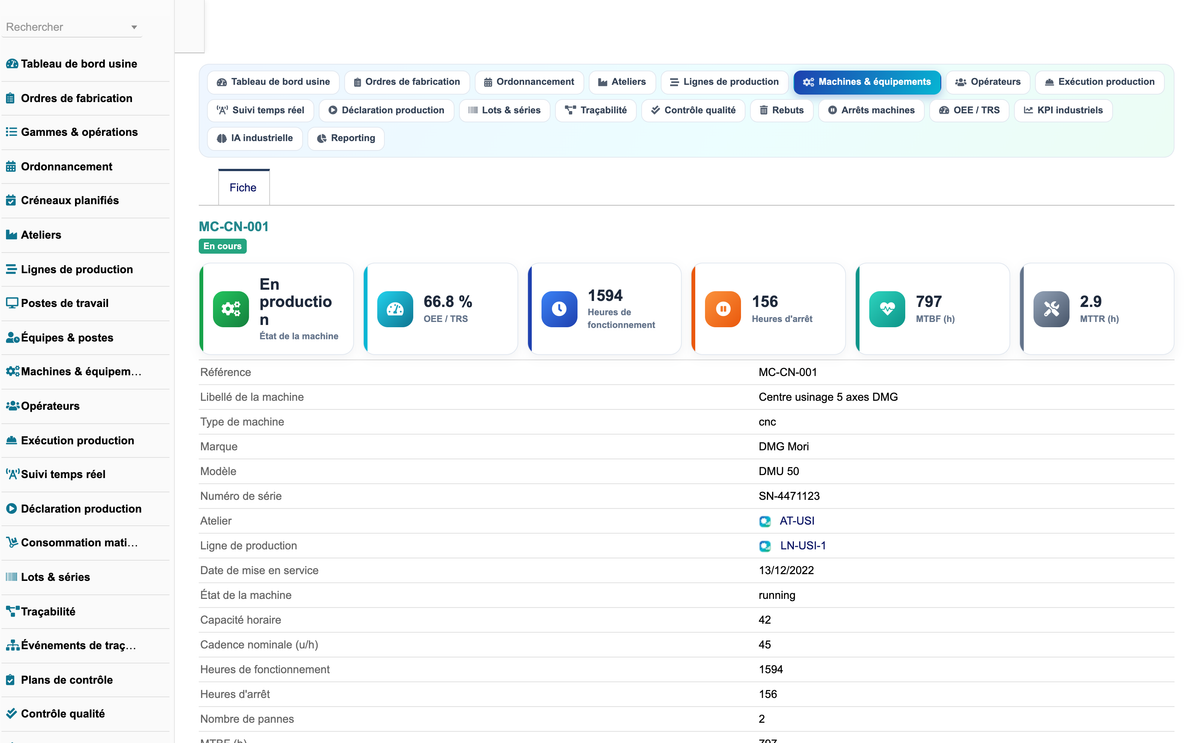Click orange pause icon Heures d'arrêt

click(x=723, y=309)
